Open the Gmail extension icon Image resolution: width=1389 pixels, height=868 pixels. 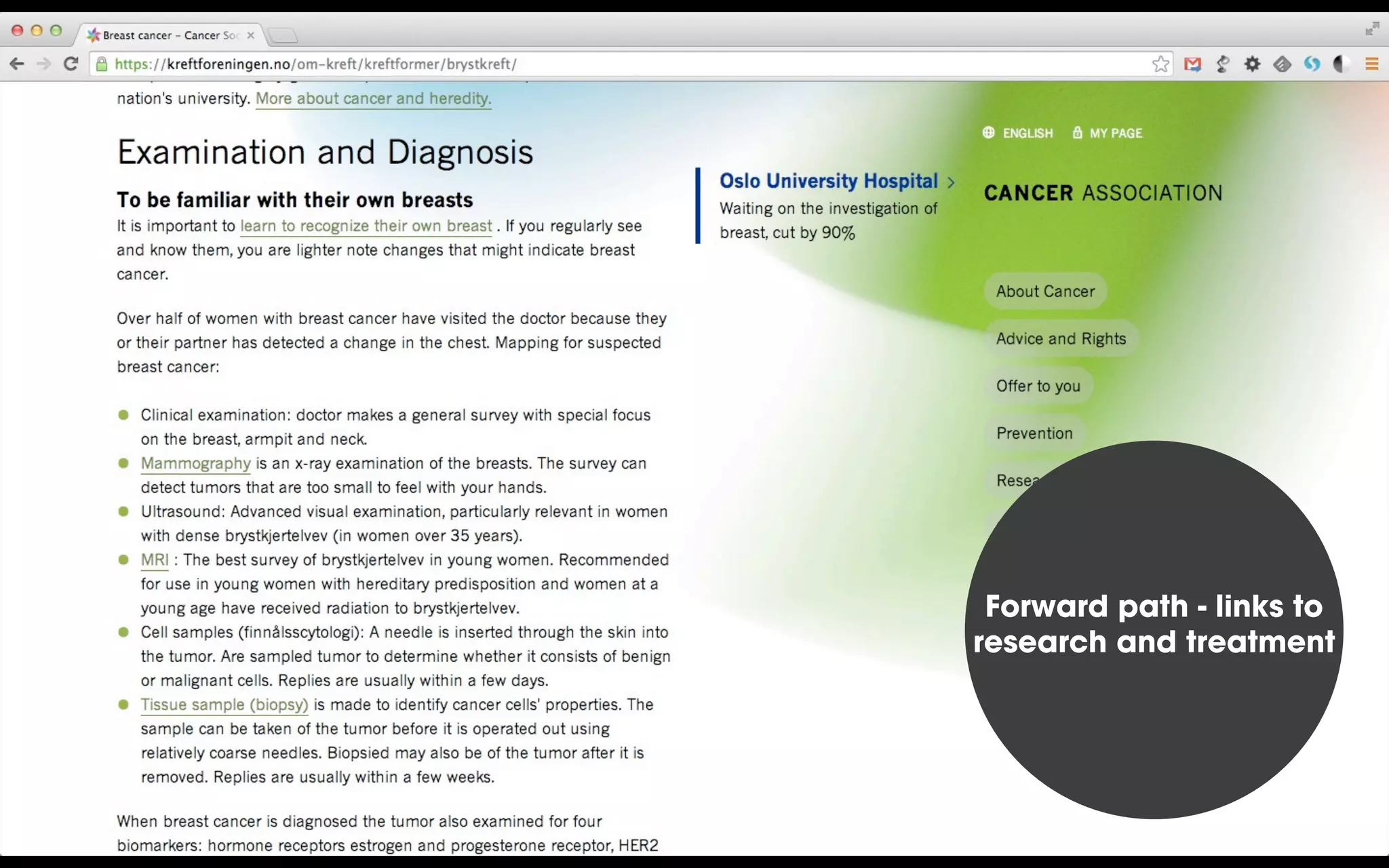(x=1192, y=64)
